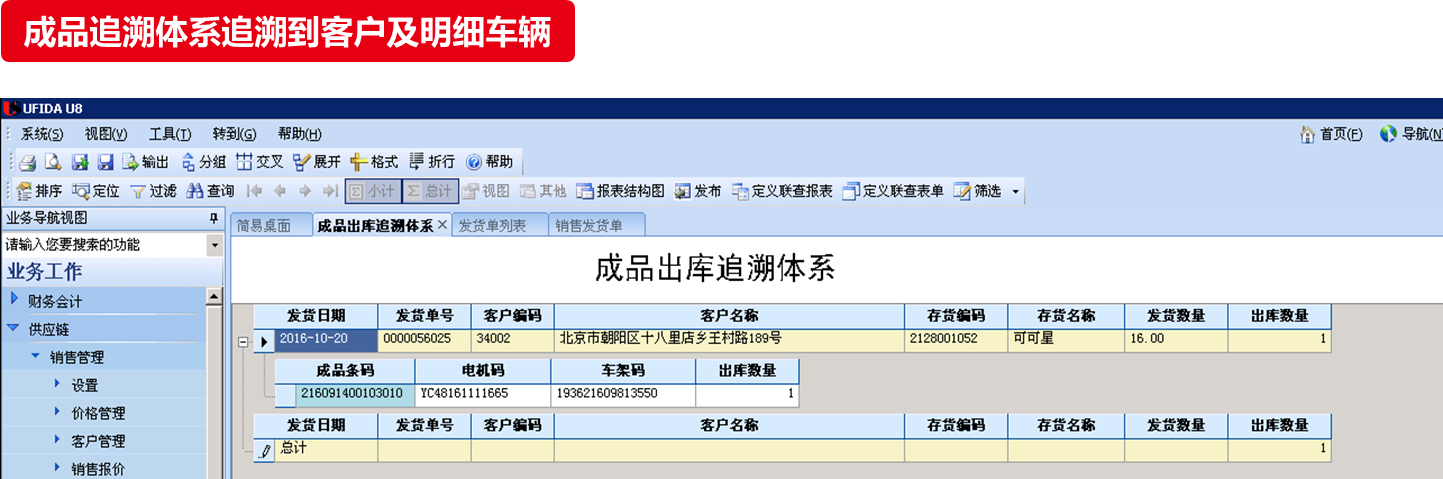This screenshot has width=1443, height=479.
Task: Pin the 业务导航视图 navigation panel
Action: (x=213, y=218)
